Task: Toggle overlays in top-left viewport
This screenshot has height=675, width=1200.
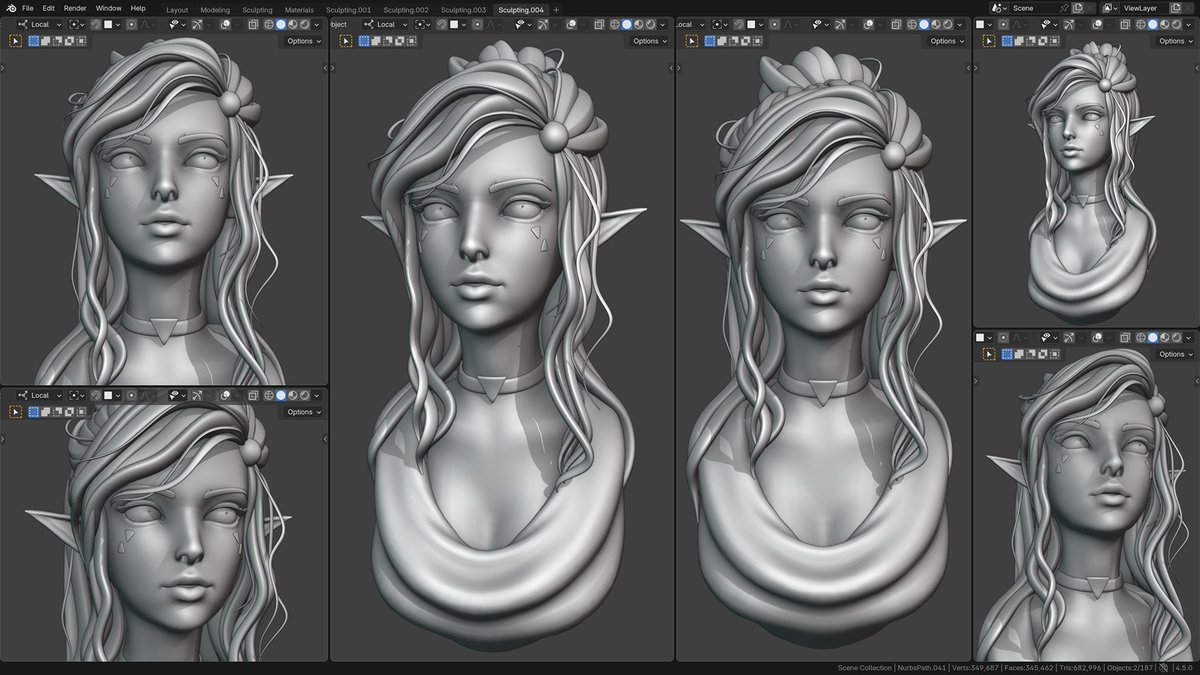Action: pyautogui.click(x=226, y=25)
